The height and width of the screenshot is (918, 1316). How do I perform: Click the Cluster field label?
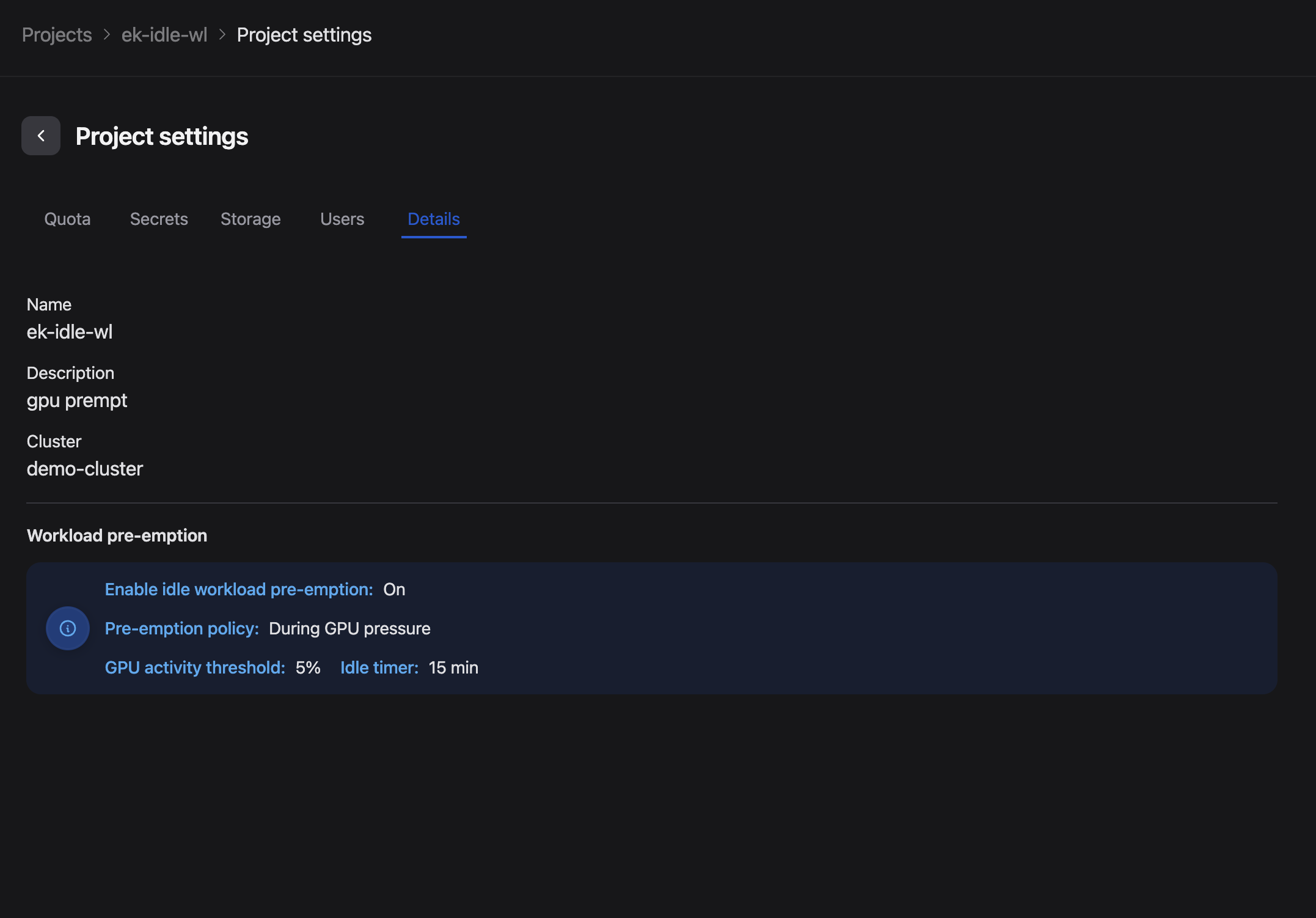54,441
